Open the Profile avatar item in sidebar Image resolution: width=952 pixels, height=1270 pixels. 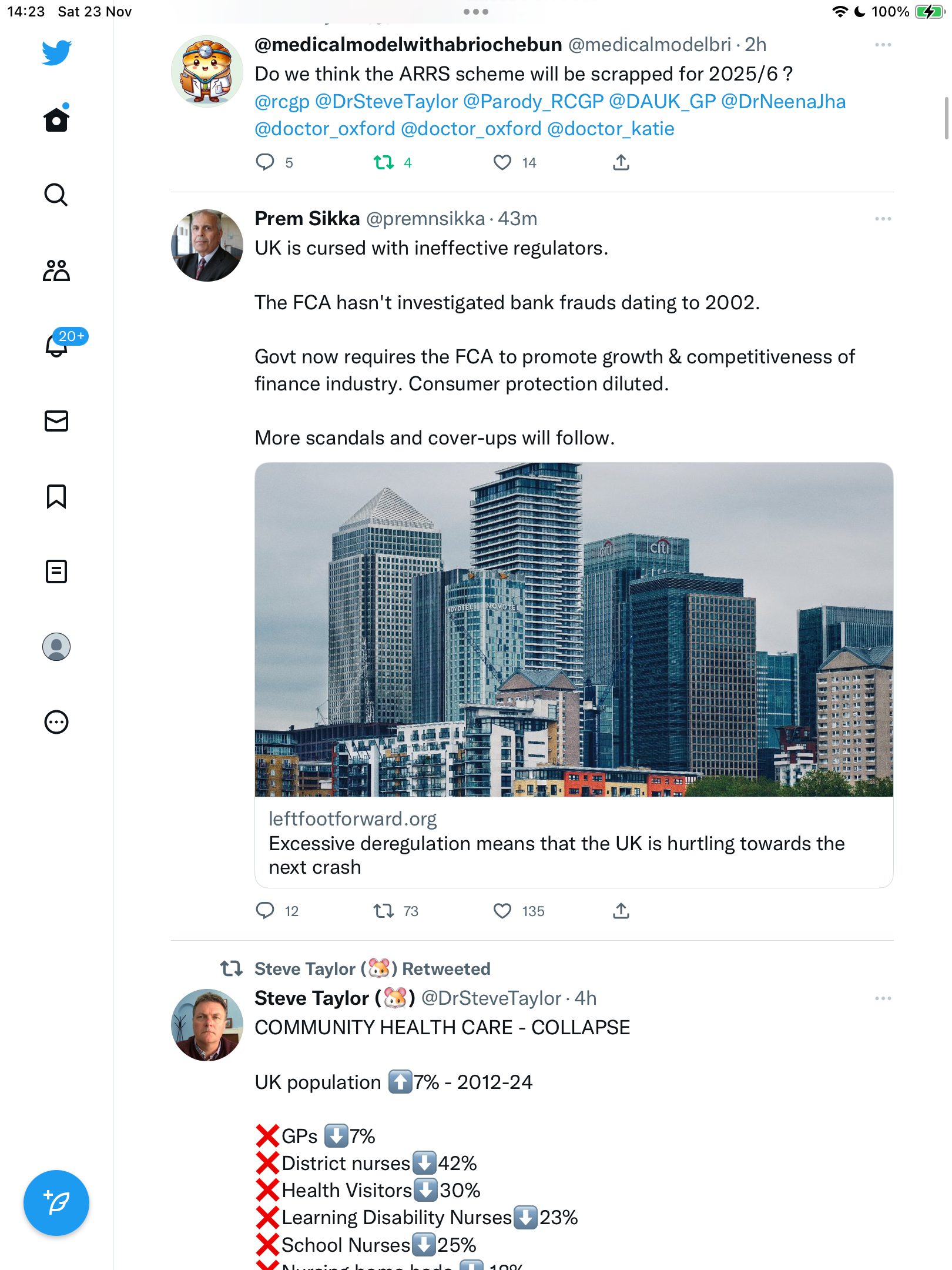[56, 647]
